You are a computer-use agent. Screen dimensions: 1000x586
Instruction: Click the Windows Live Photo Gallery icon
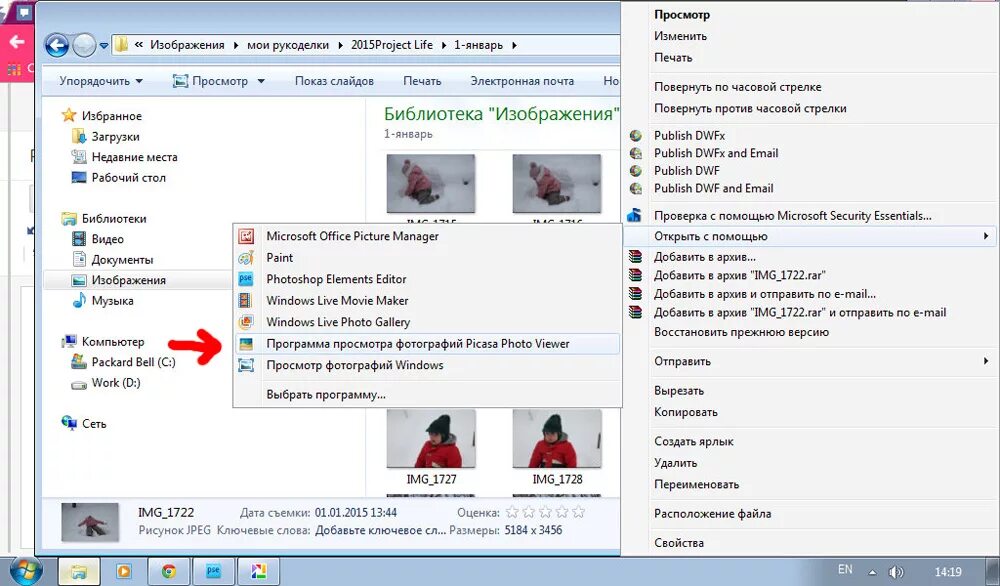(246, 322)
